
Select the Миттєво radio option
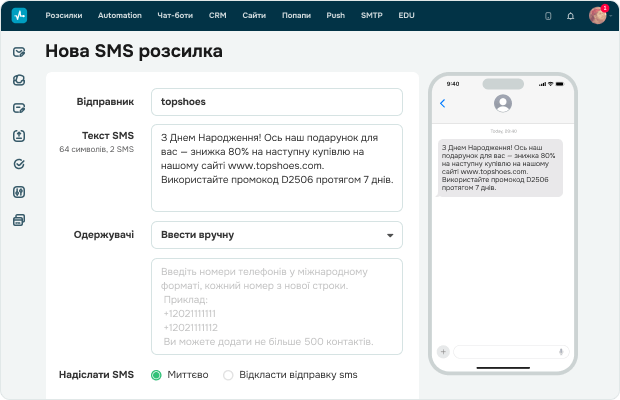point(156,375)
